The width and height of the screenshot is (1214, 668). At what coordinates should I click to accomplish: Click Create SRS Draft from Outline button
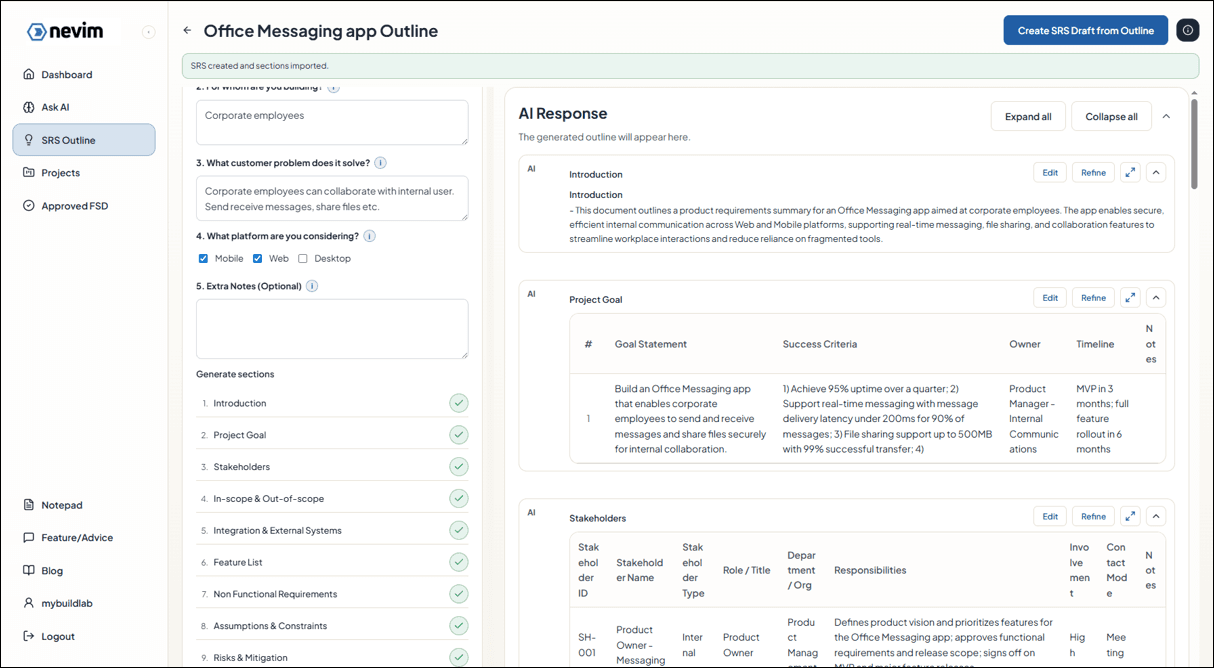[1085, 31]
